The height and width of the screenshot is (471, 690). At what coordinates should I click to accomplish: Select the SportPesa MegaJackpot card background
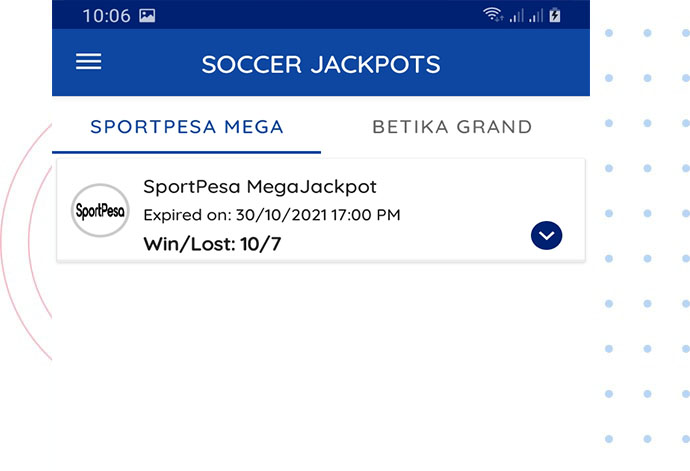point(321,210)
